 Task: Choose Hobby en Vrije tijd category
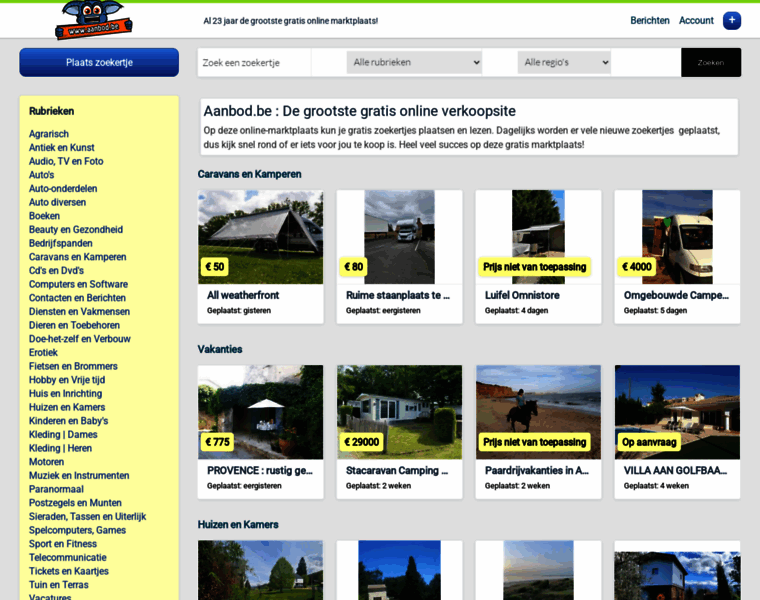[x=67, y=380]
